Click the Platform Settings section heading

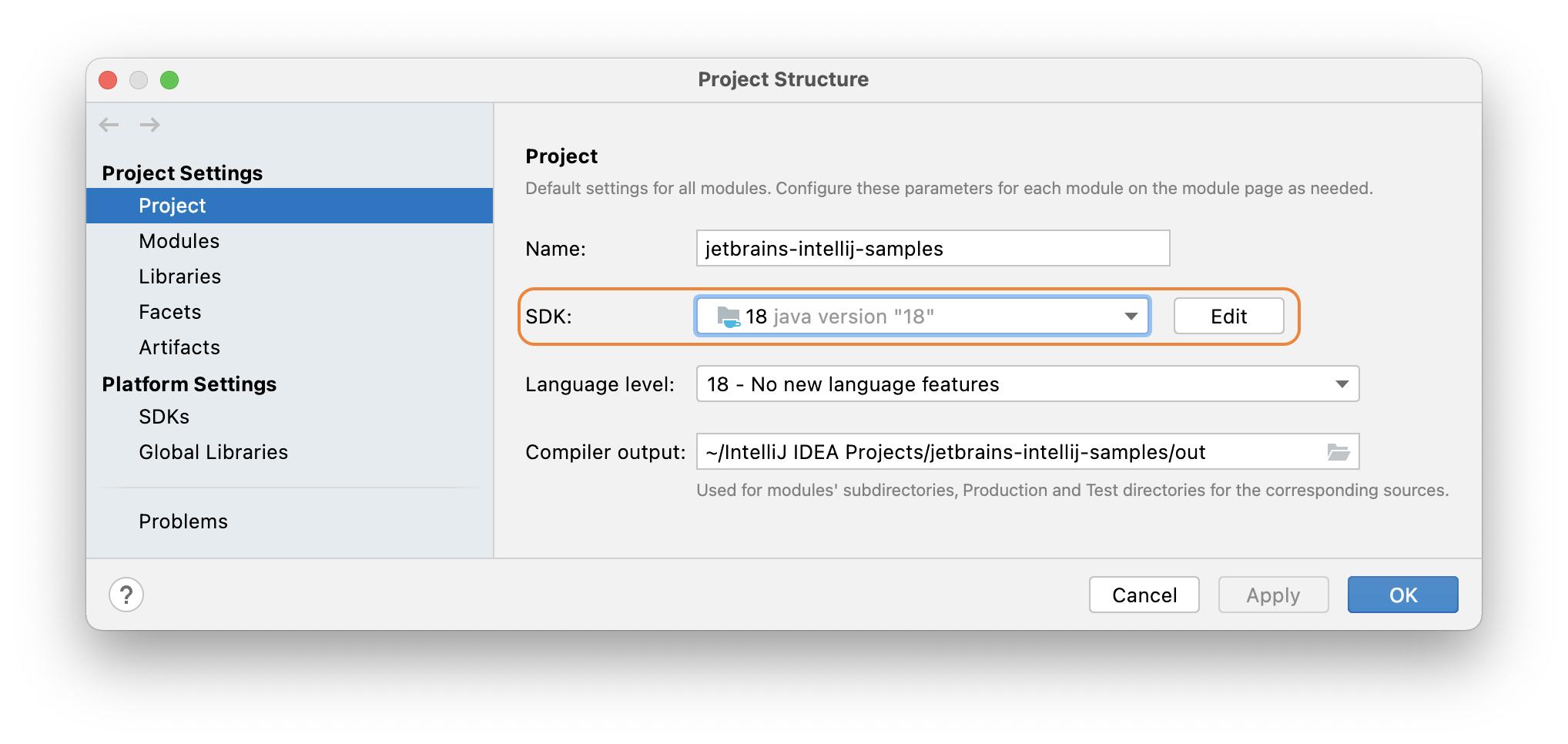coord(189,384)
